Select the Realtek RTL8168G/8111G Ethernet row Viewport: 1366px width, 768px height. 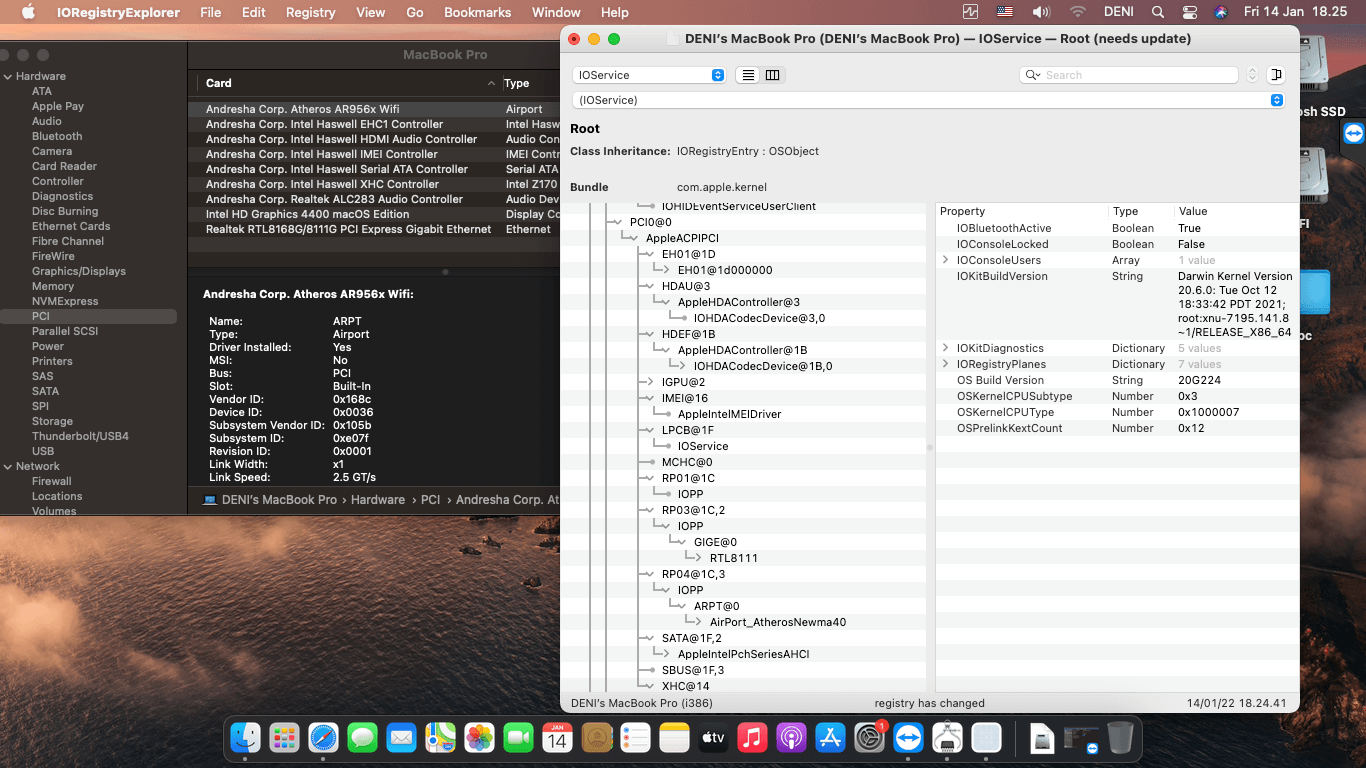click(374, 229)
